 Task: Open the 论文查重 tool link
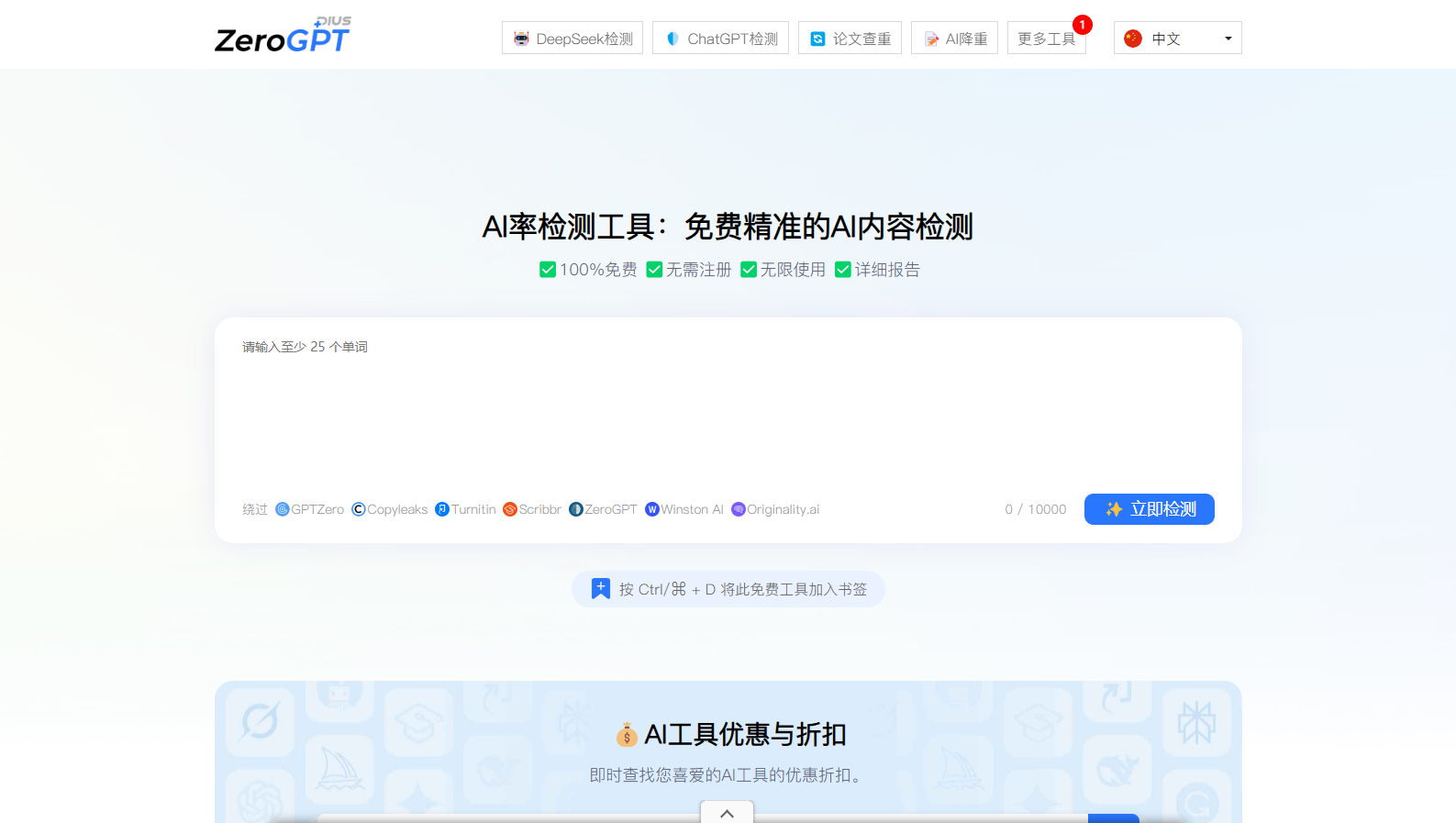tap(850, 39)
